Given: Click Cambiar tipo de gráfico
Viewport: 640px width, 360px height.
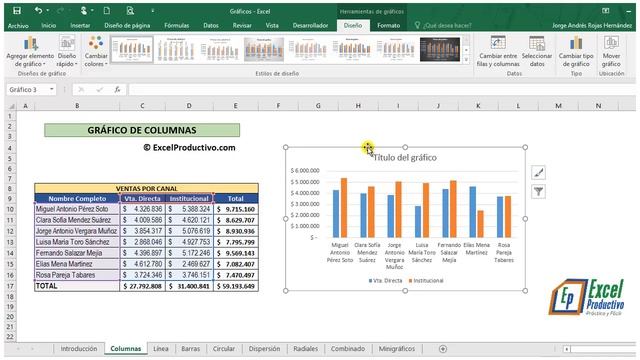Looking at the screenshot, I should click(x=576, y=51).
